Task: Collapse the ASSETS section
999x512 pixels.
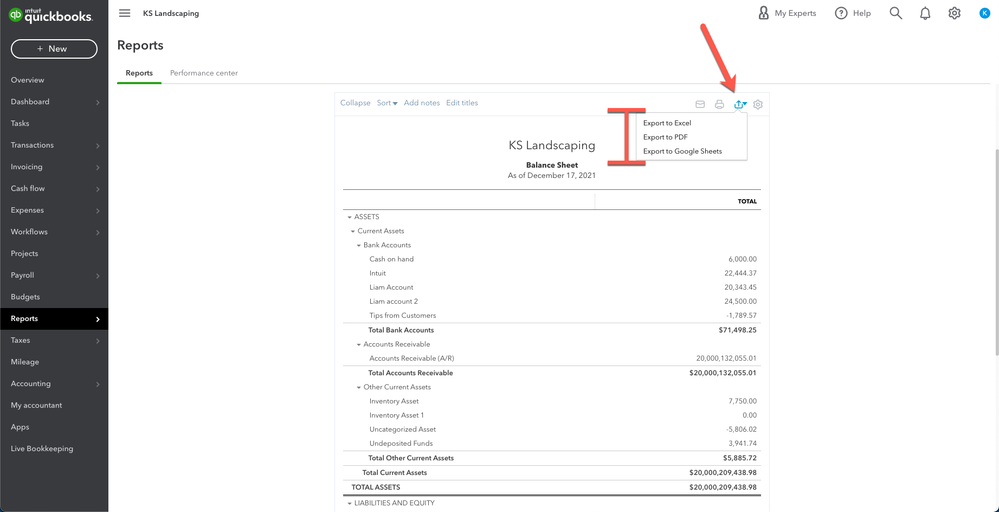Action: click(x=350, y=217)
